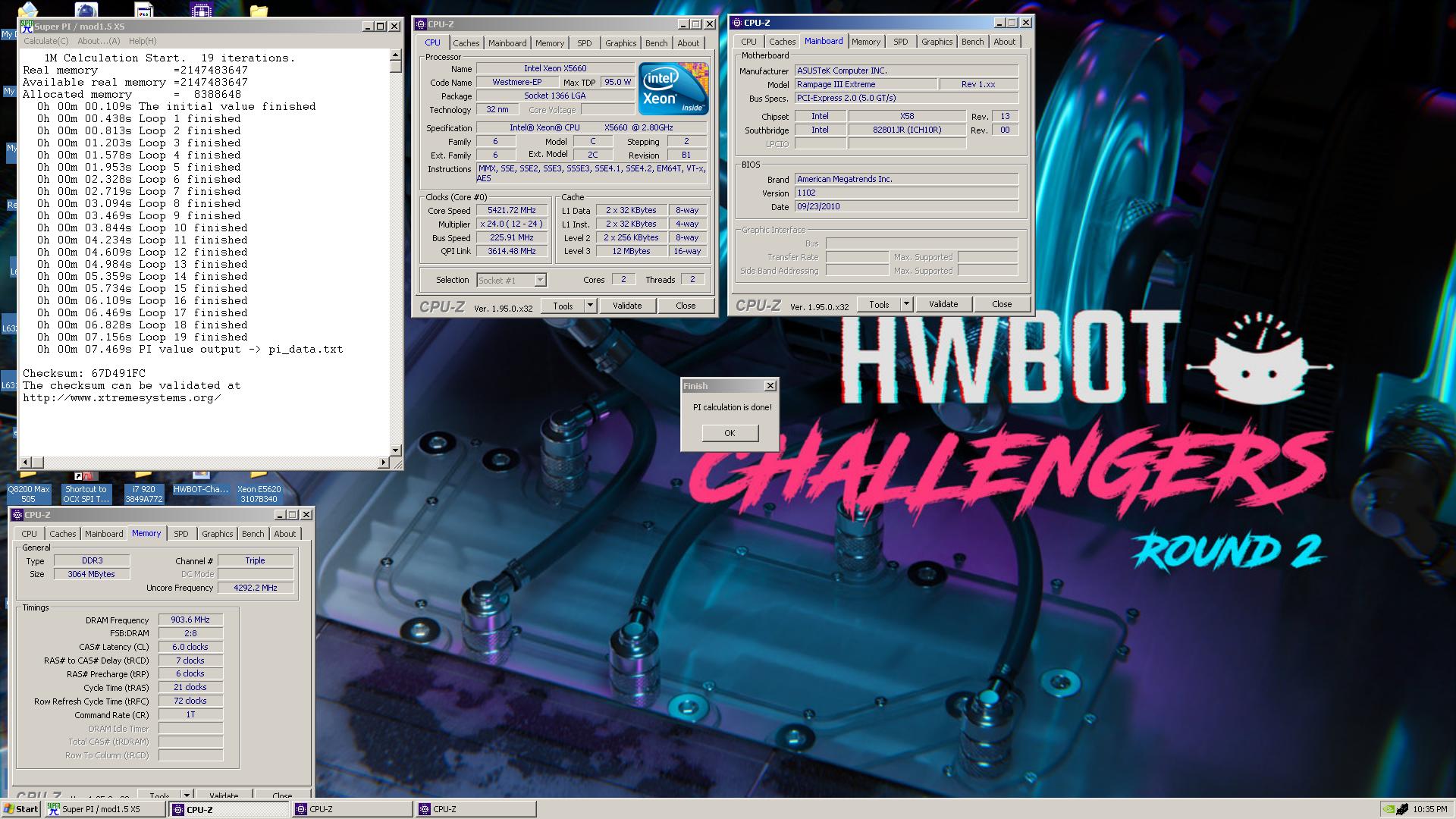Screen dimensions: 1456x819
Task: Expand Tools dropdown arrow in CPU tab window
Action: coord(590,306)
